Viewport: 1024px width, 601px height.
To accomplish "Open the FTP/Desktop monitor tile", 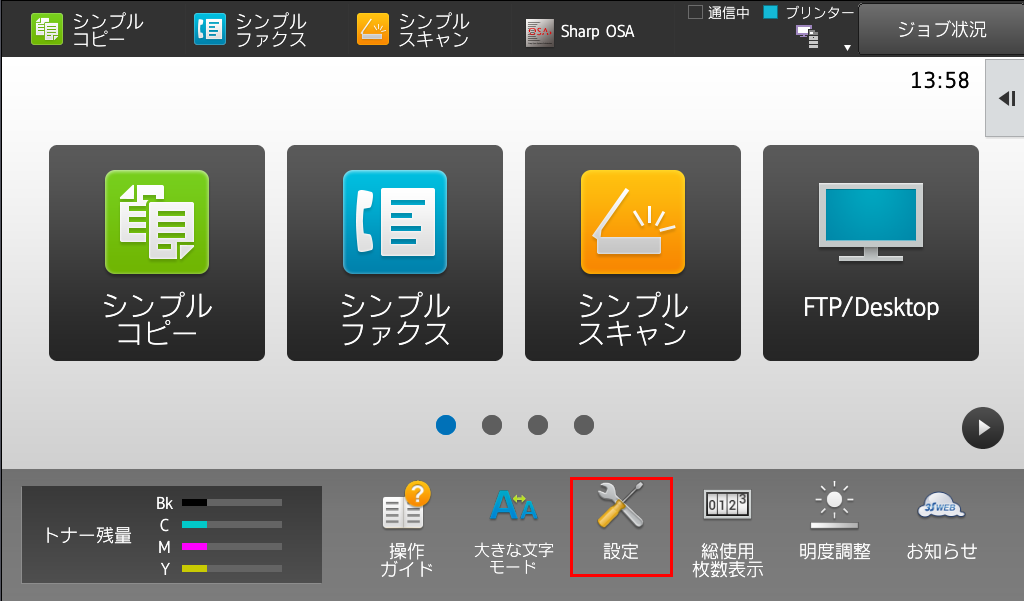I will coord(871,253).
